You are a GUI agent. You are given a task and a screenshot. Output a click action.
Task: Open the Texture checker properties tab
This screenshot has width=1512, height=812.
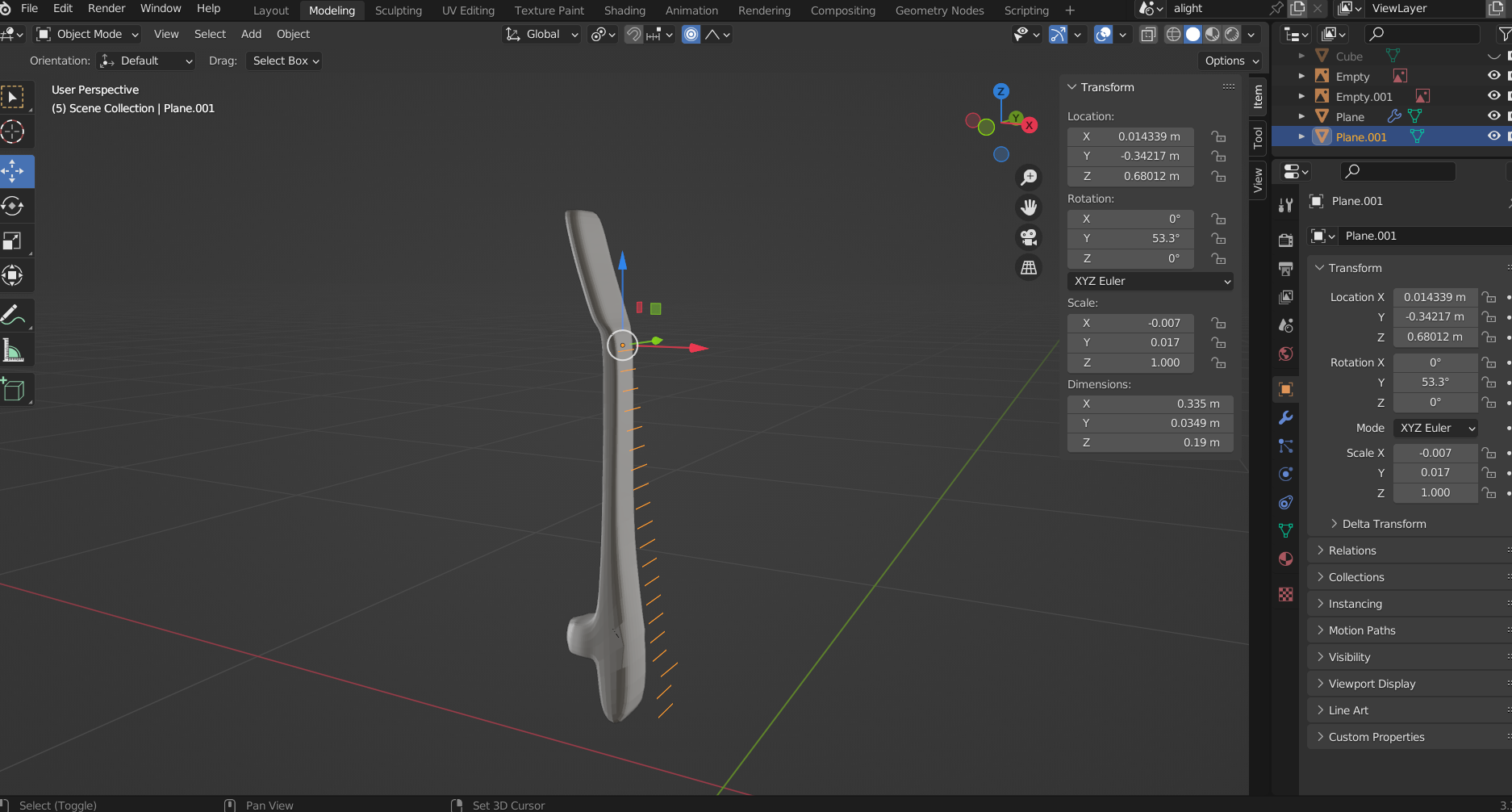tap(1286, 595)
